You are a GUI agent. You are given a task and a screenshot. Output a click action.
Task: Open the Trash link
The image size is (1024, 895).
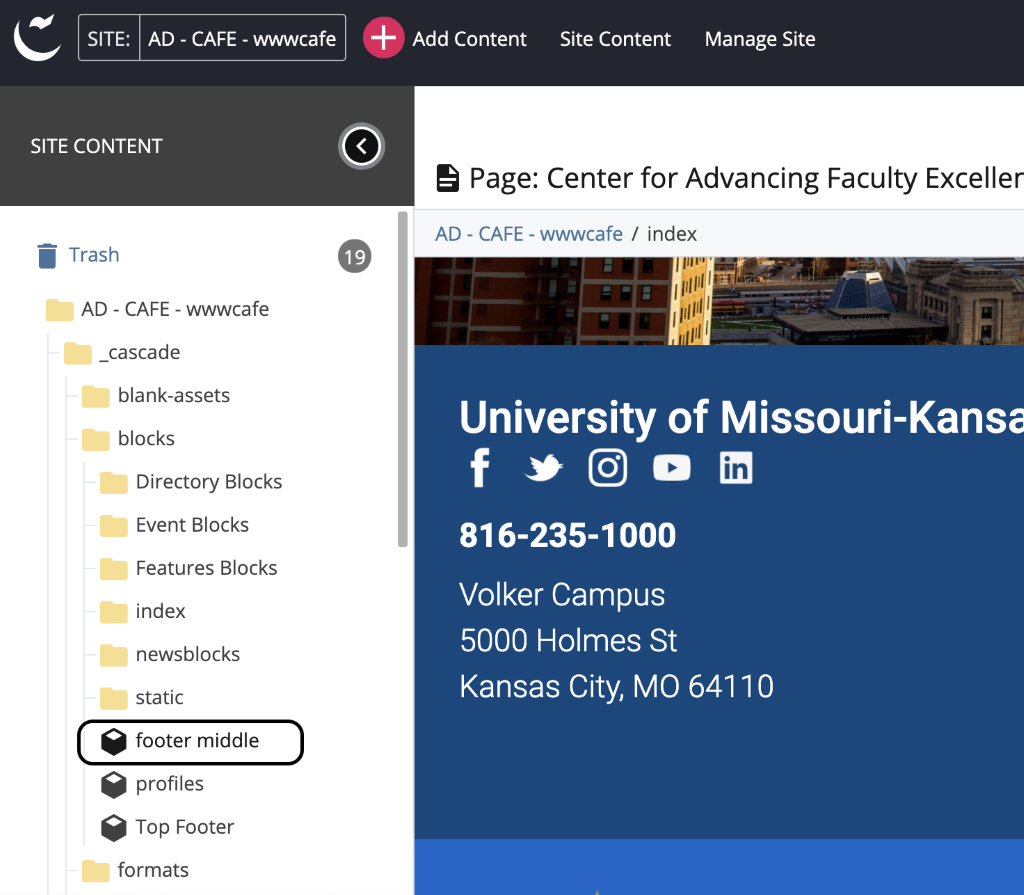click(94, 255)
